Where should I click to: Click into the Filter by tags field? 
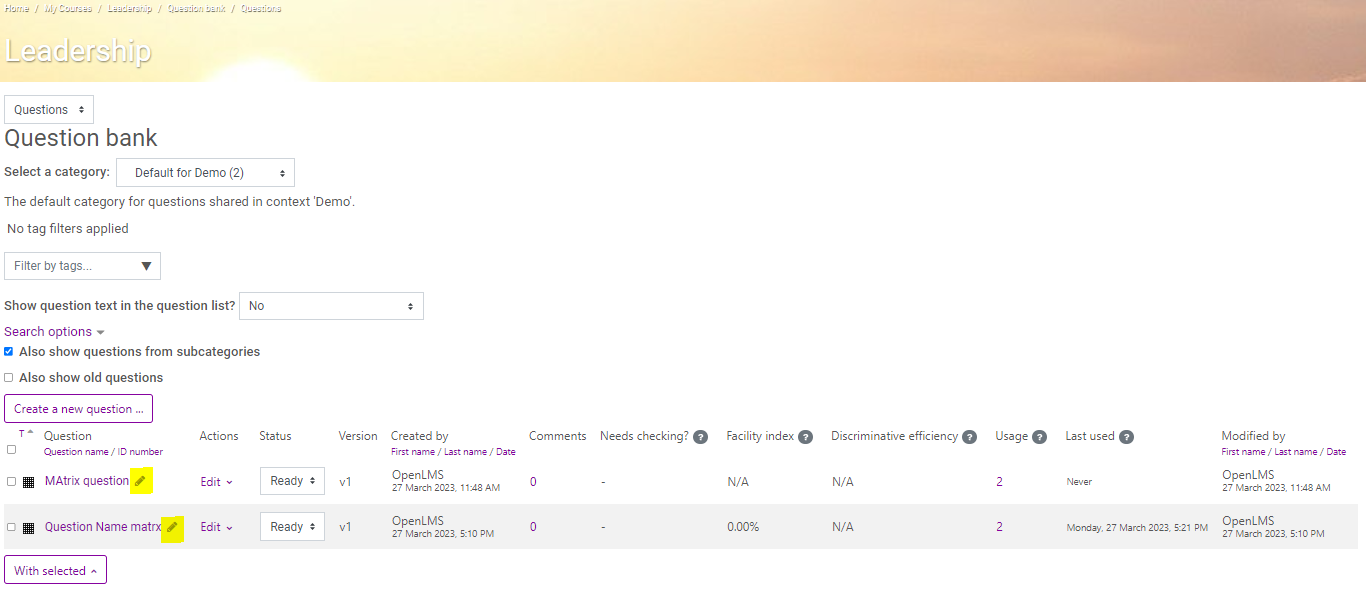click(x=82, y=266)
